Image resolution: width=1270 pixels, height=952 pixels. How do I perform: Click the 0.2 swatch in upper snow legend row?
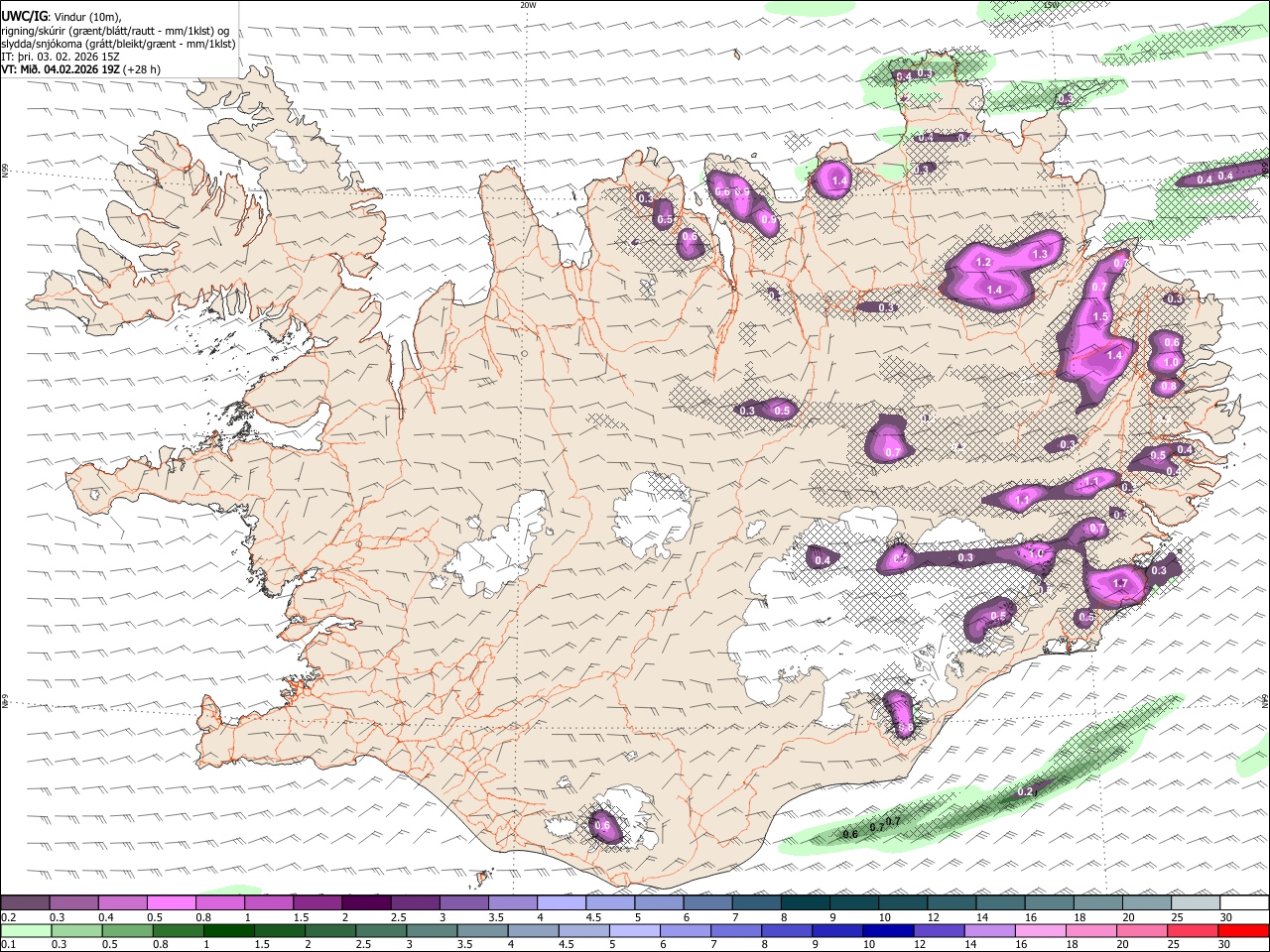25,903
